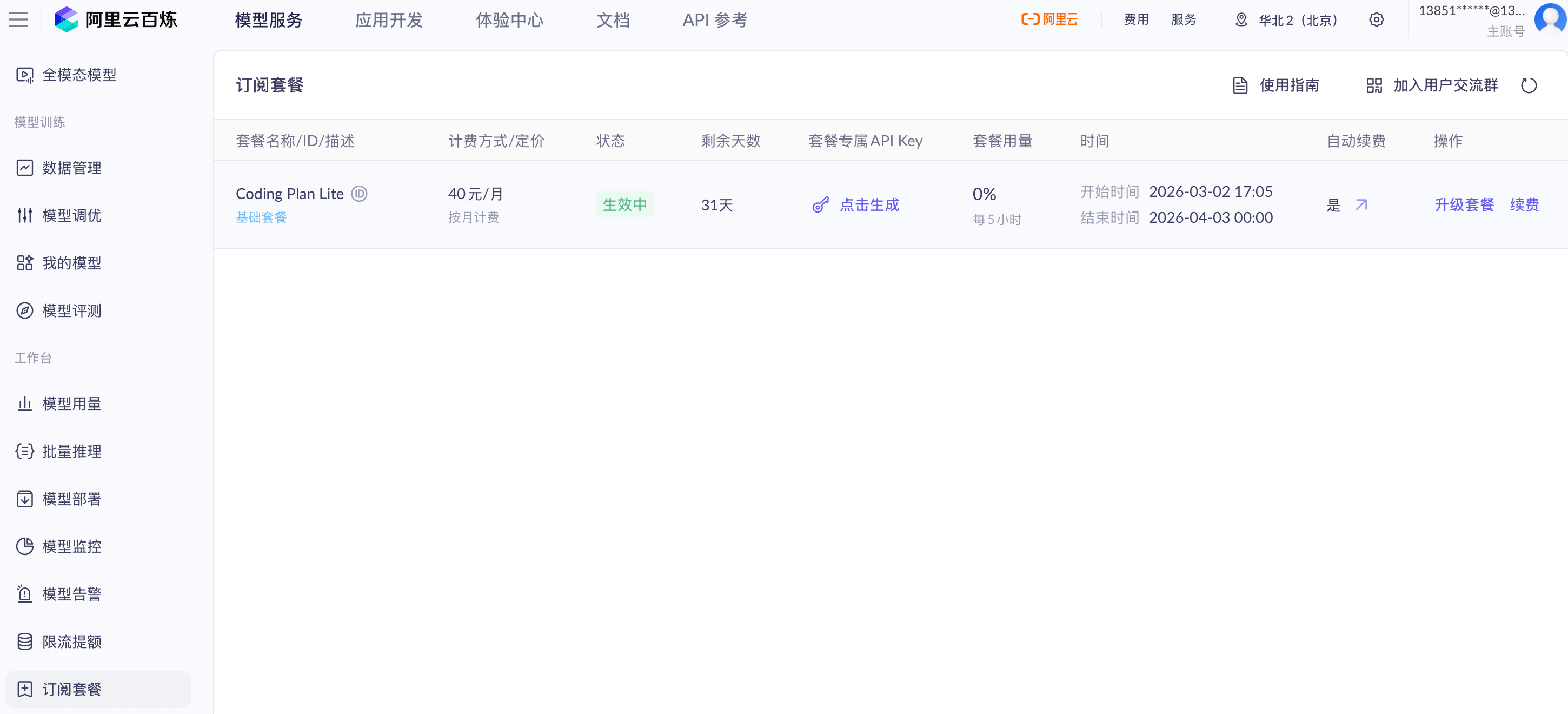Copy the Coding Plan Lite plan ID
Image resolution: width=1568 pixels, height=714 pixels.
359,193
